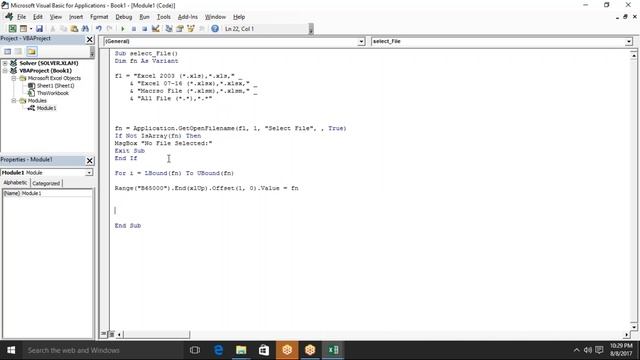Click the code pane scroll down arrow
The height and width of the screenshot is (360, 640).
click(x=633, y=327)
